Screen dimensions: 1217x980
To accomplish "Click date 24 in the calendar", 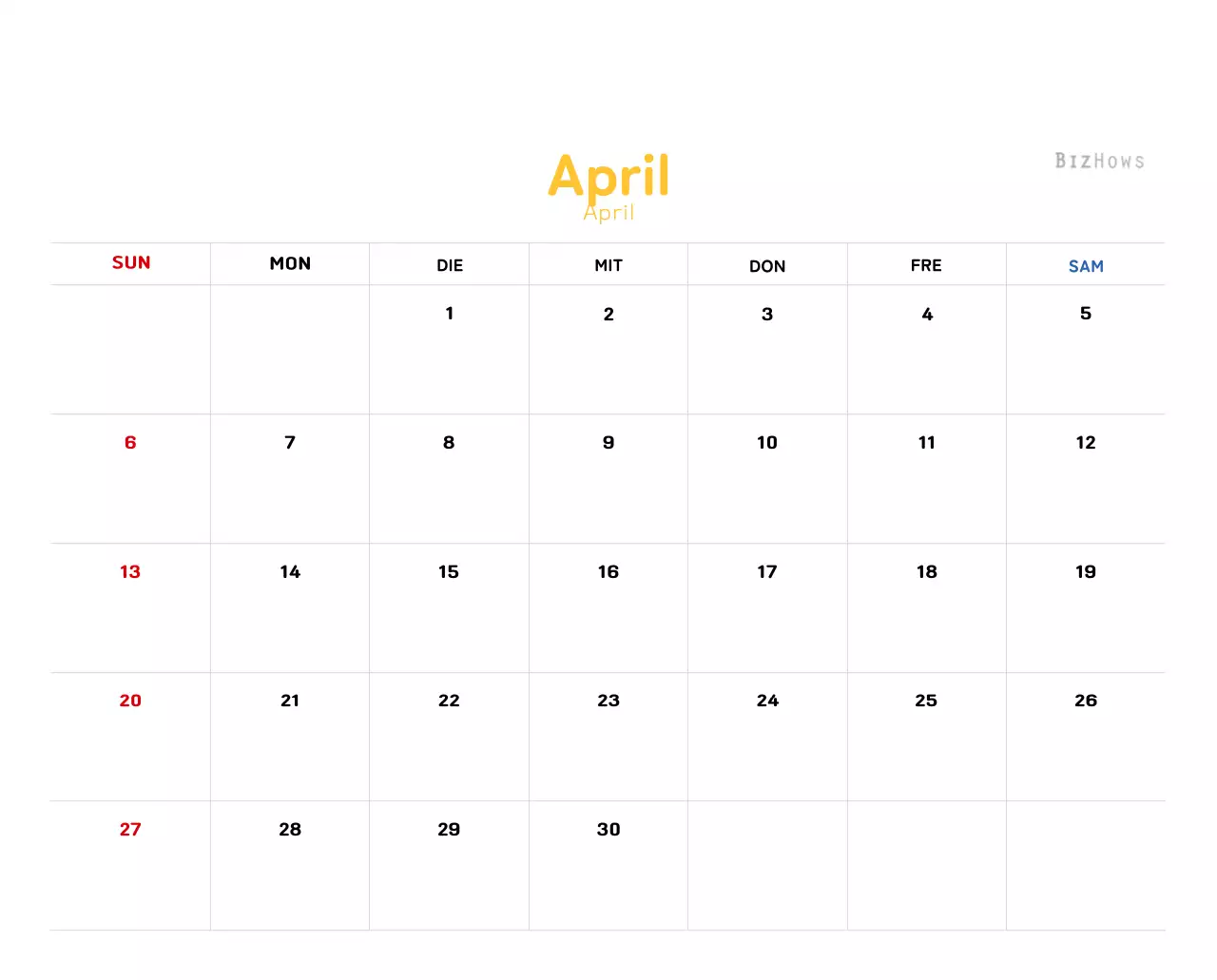I will point(767,701).
